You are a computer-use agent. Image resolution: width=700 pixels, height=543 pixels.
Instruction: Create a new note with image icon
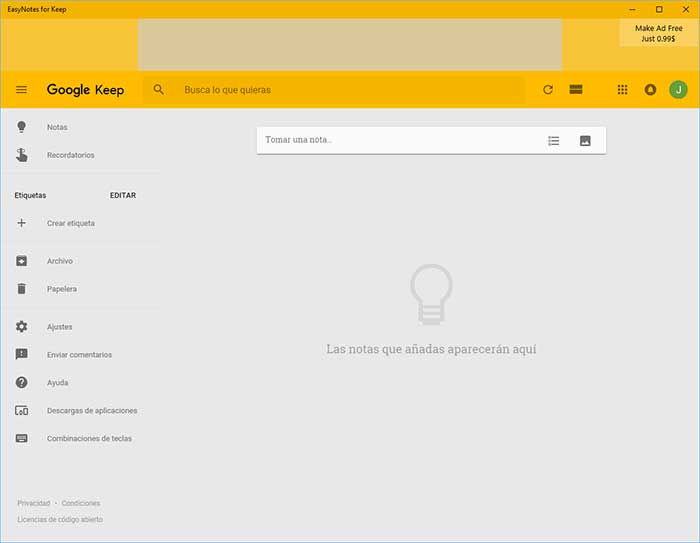click(x=585, y=141)
